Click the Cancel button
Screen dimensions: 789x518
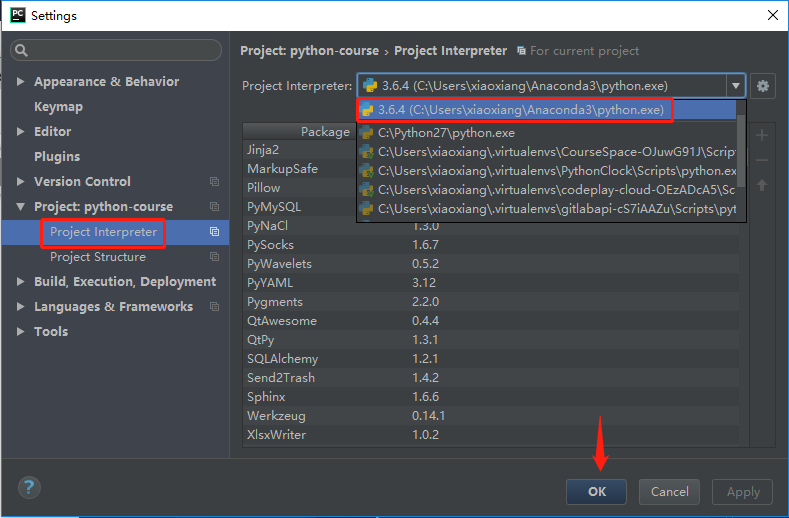point(669,492)
